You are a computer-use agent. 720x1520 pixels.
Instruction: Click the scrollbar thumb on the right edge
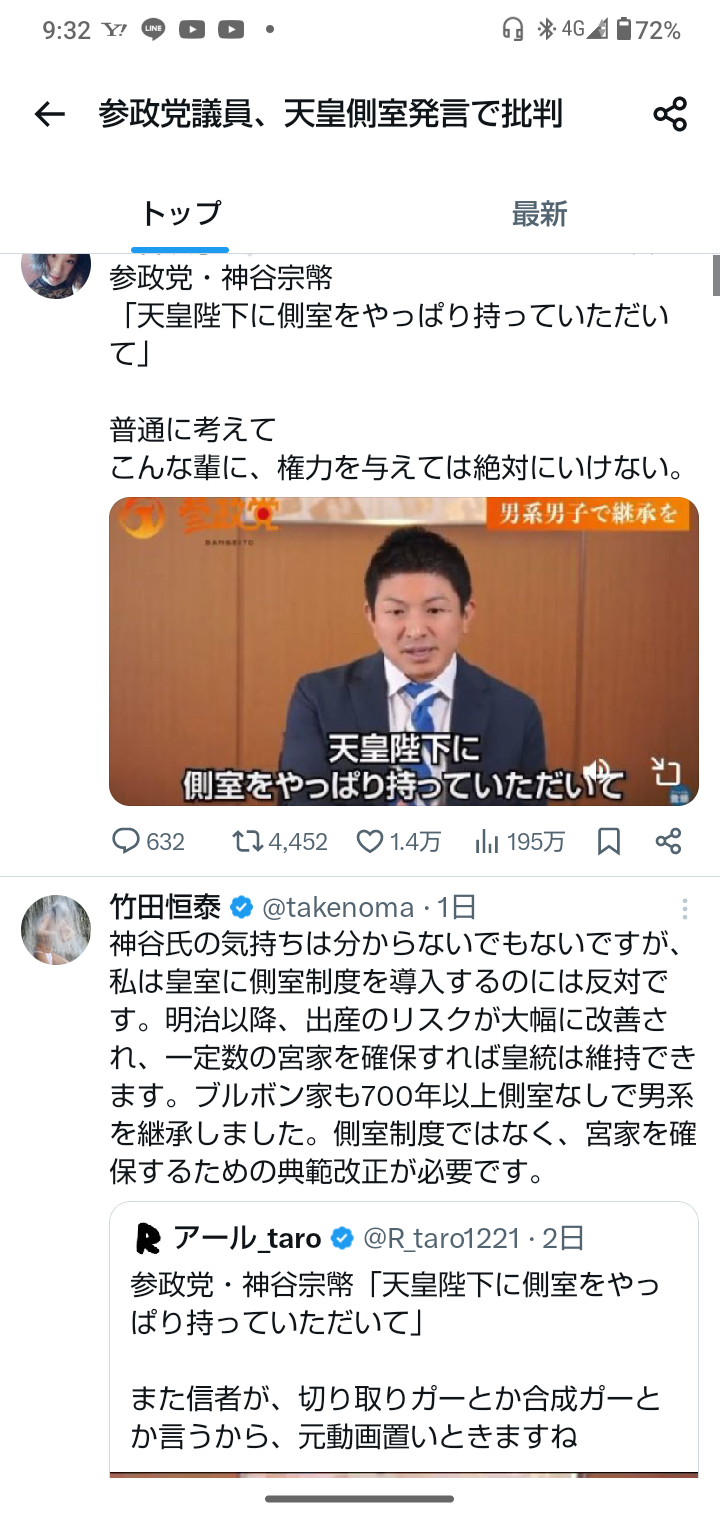tap(716, 275)
